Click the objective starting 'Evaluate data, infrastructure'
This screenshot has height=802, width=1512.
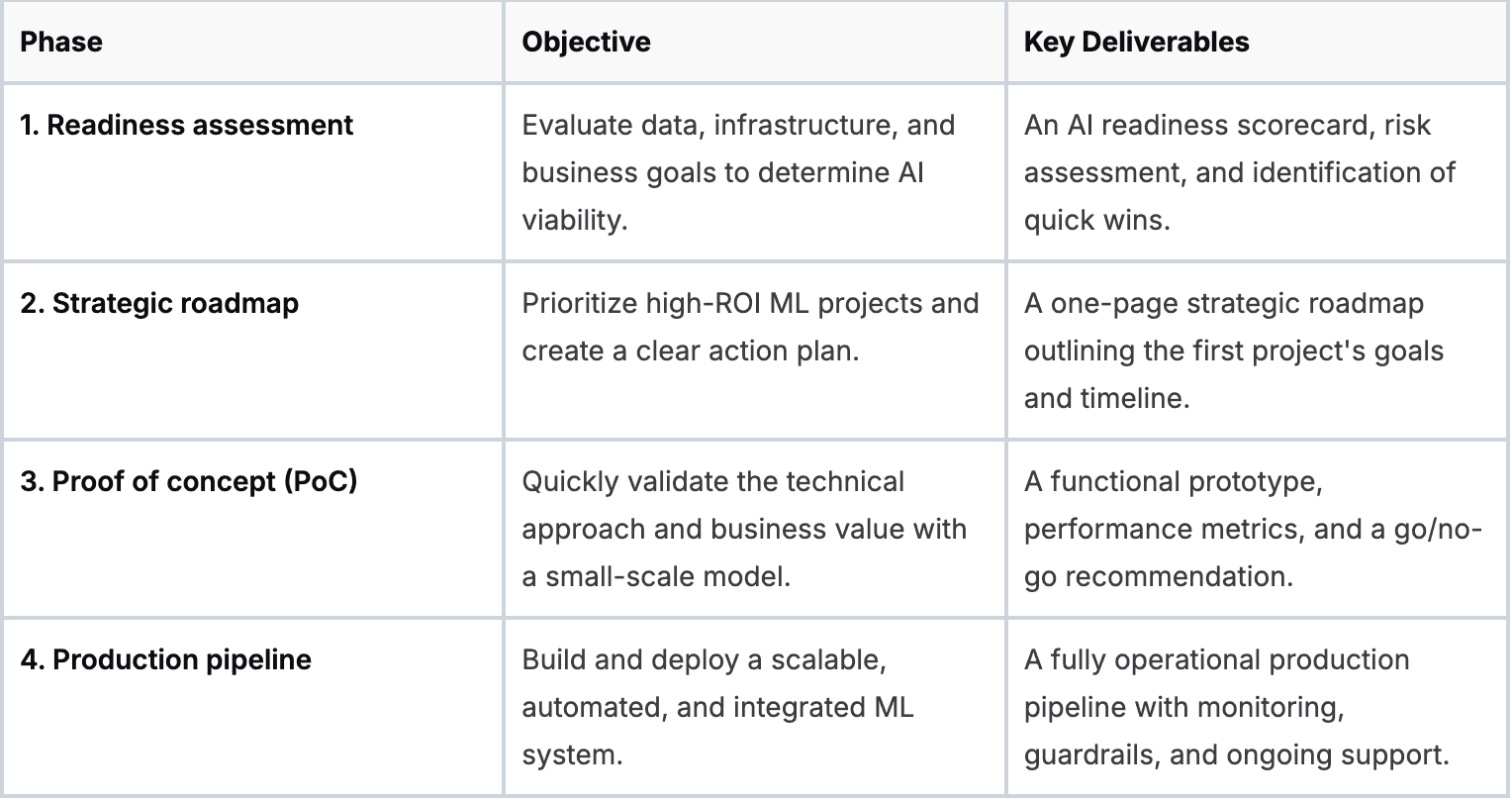(738, 126)
